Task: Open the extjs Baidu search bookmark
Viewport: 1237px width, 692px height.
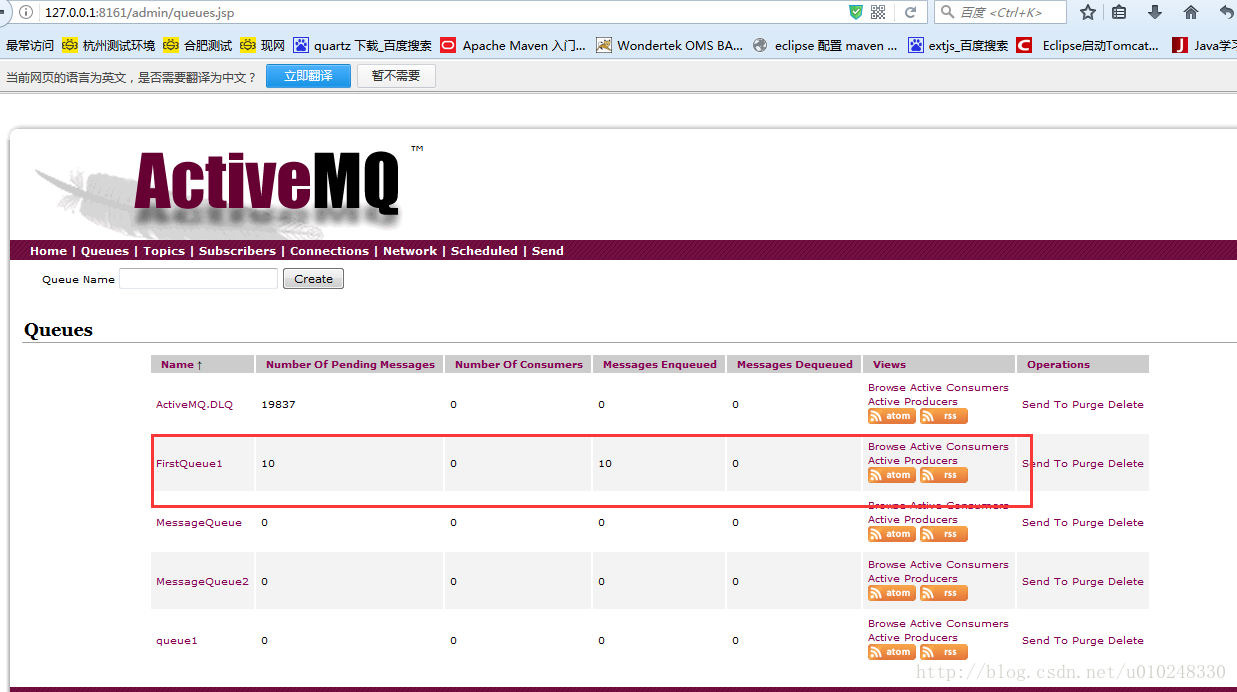Action: click(958, 45)
